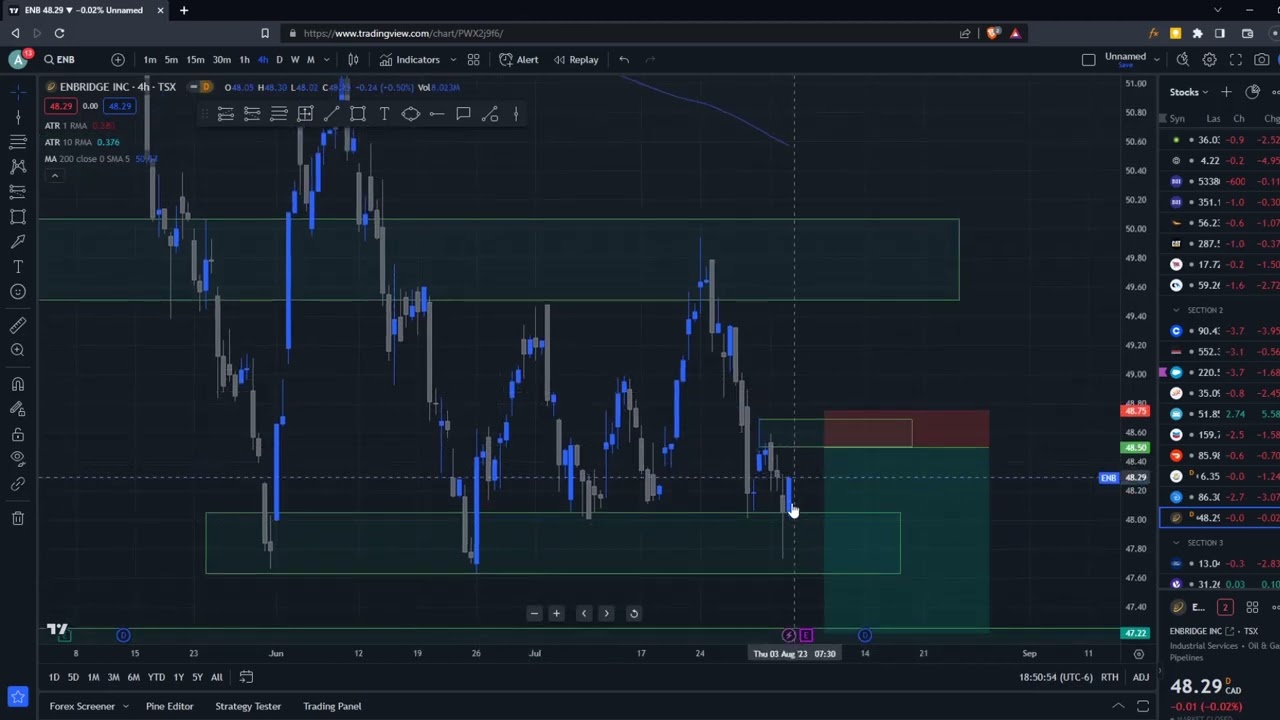This screenshot has height=720, width=1280.
Task: Open Pine Editor tab
Action: [169, 706]
